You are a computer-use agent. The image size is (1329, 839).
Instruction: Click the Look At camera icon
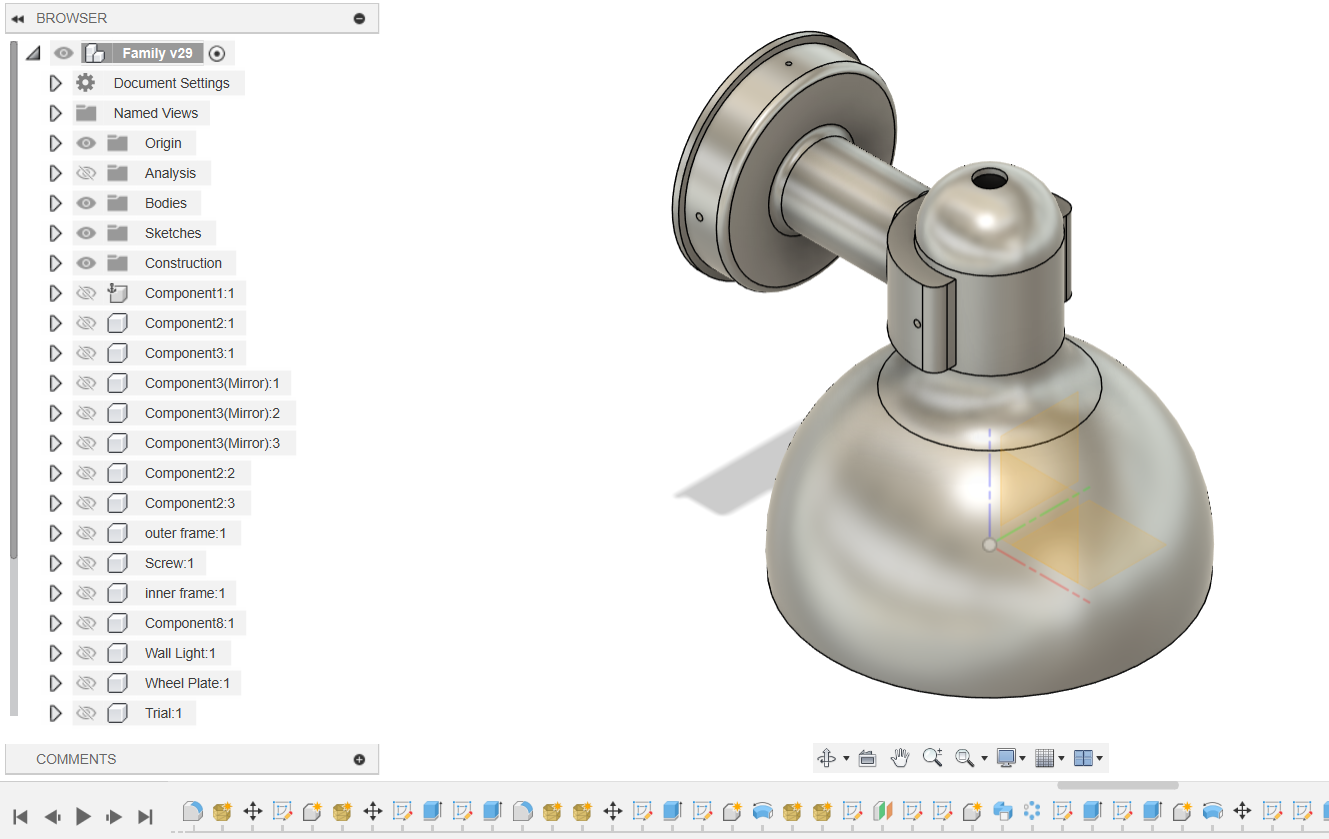pyautogui.click(x=867, y=758)
